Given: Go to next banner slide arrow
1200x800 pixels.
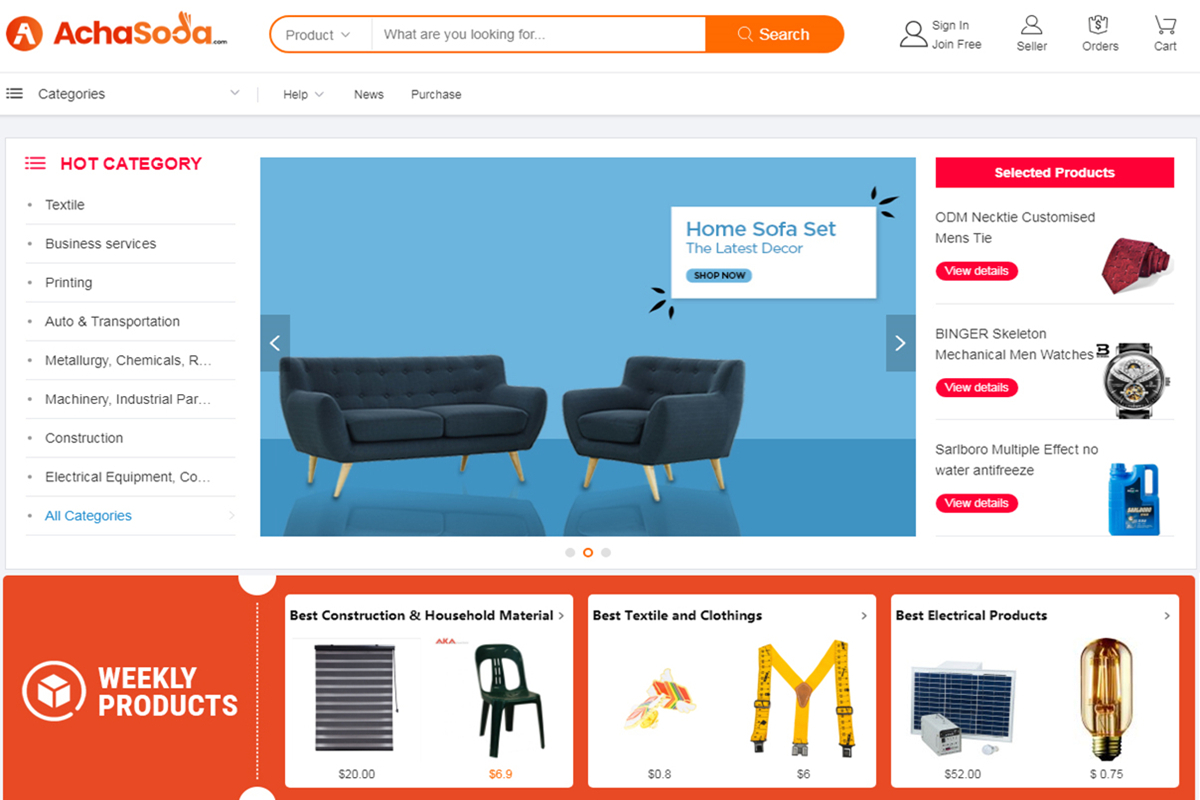Looking at the screenshot, I should click(900, 343).
